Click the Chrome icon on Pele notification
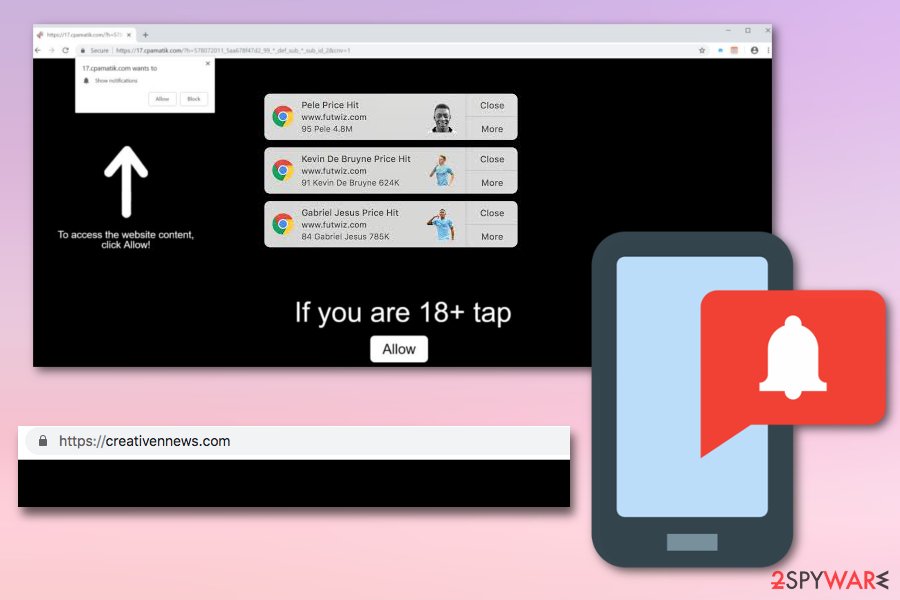Viewport: 900px width, 600px height. [x=283, y=117]
